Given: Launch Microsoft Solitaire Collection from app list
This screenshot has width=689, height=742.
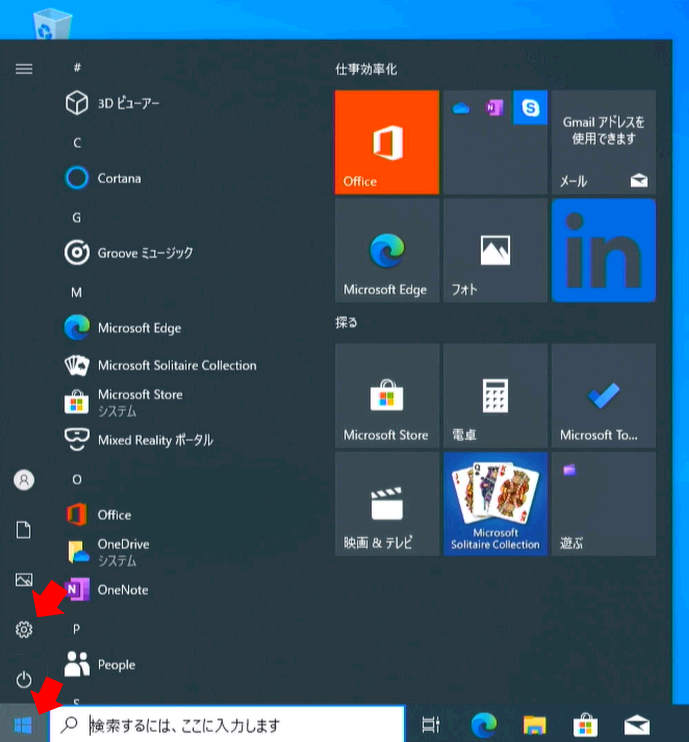Looking at the screenshot, I should pos(161,365).
